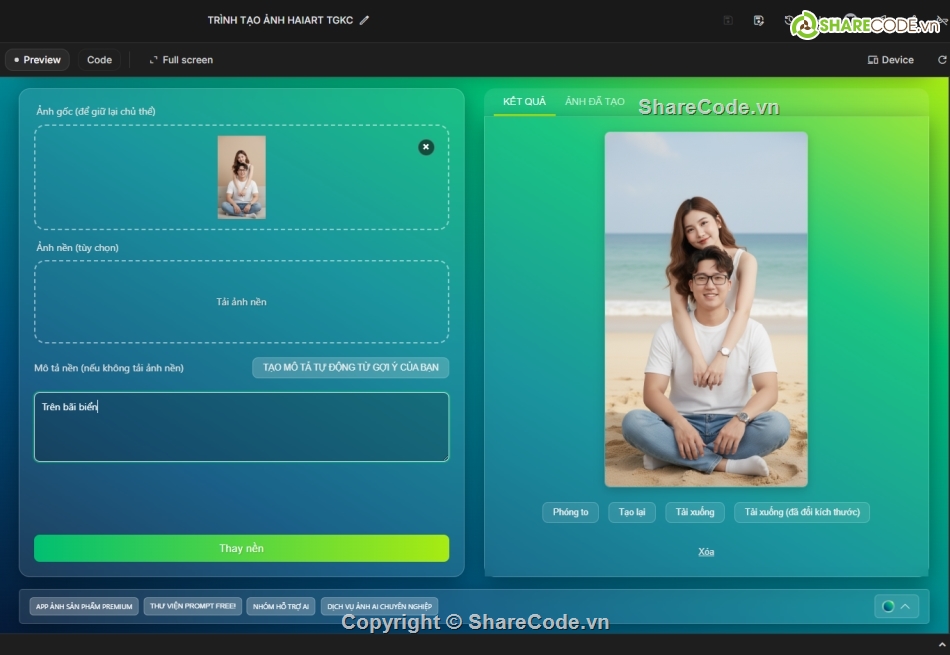Open THƯ VIỆN PROMPT FREE!
950x655 pixels.
pyautogui.click(x=192, y=606)
